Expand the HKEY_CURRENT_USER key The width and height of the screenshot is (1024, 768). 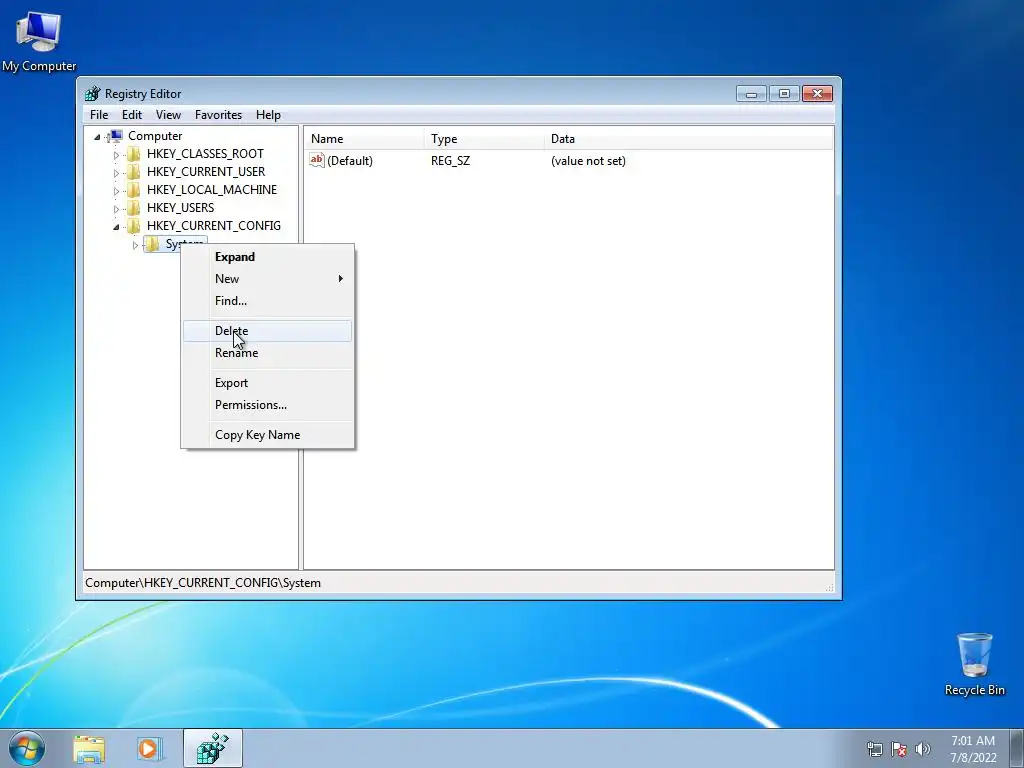pos(116,173)
